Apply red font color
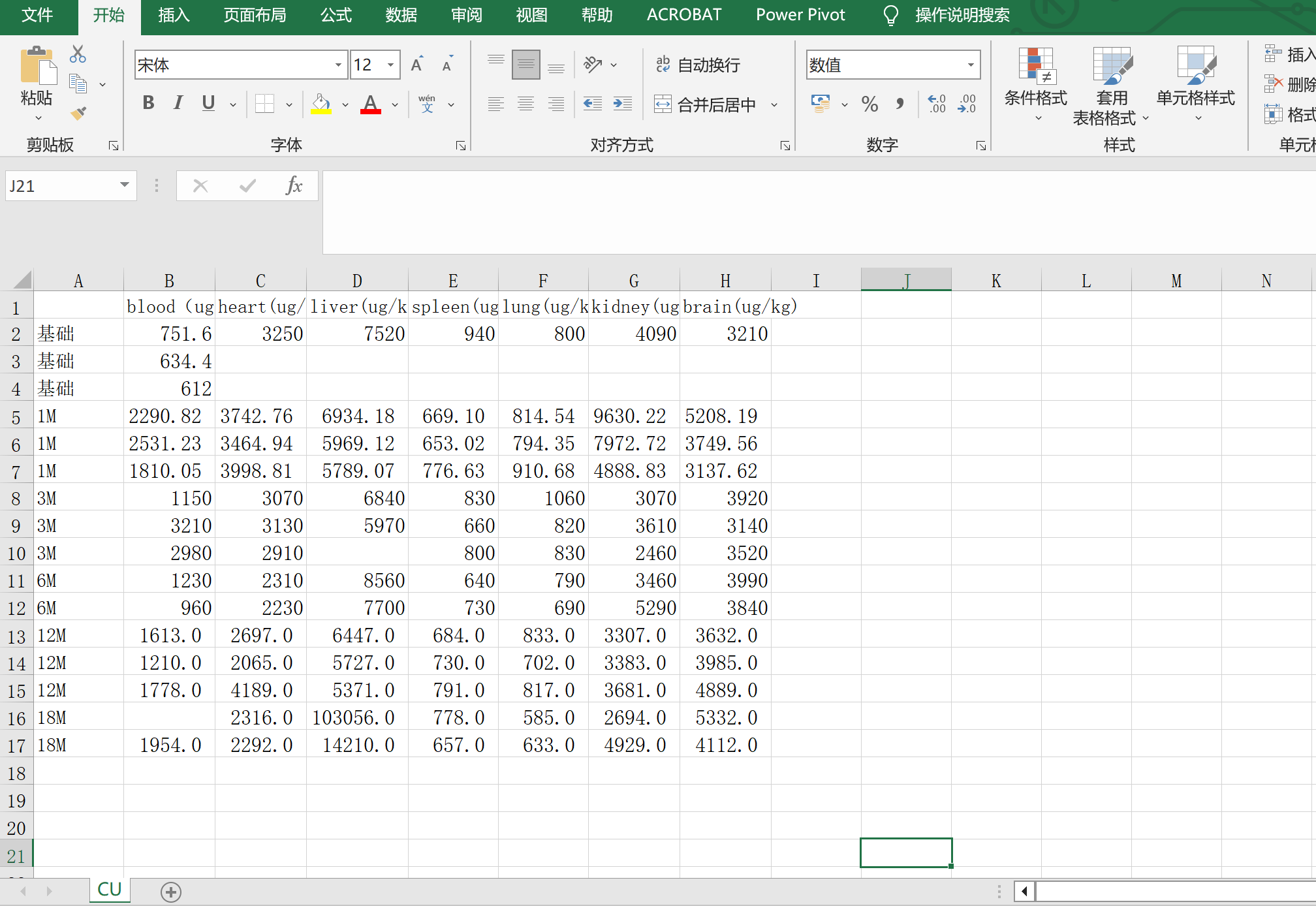The height and width of the screenshot is (906, 1316). (371, 104)
